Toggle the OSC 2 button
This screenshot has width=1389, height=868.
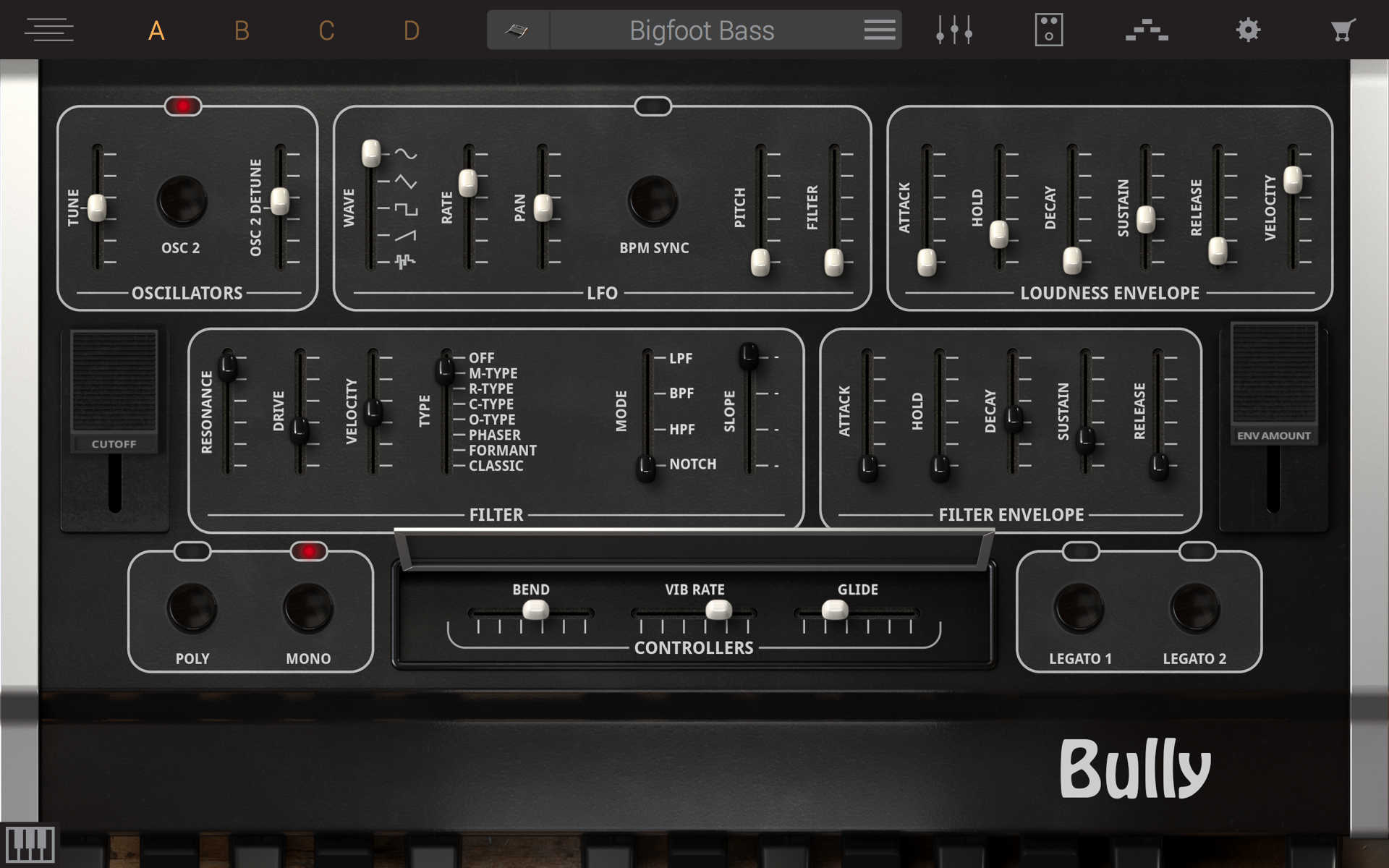point(182,200)
